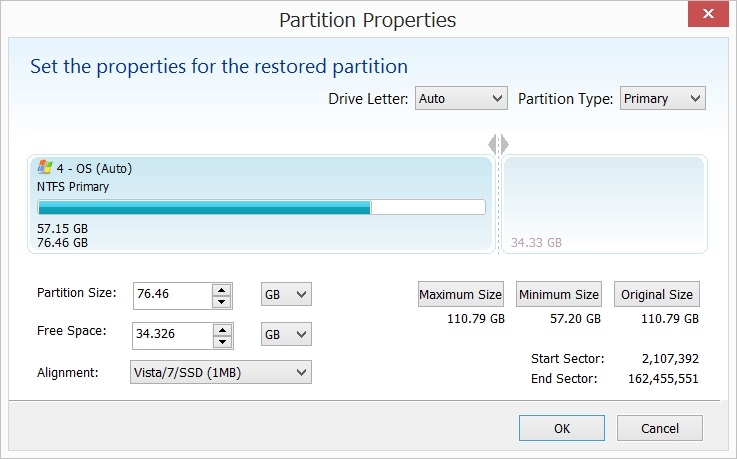Confirm with the OK button
This screenshot has width=737, height=459.
pyautogui.click(x=561, y=428)
